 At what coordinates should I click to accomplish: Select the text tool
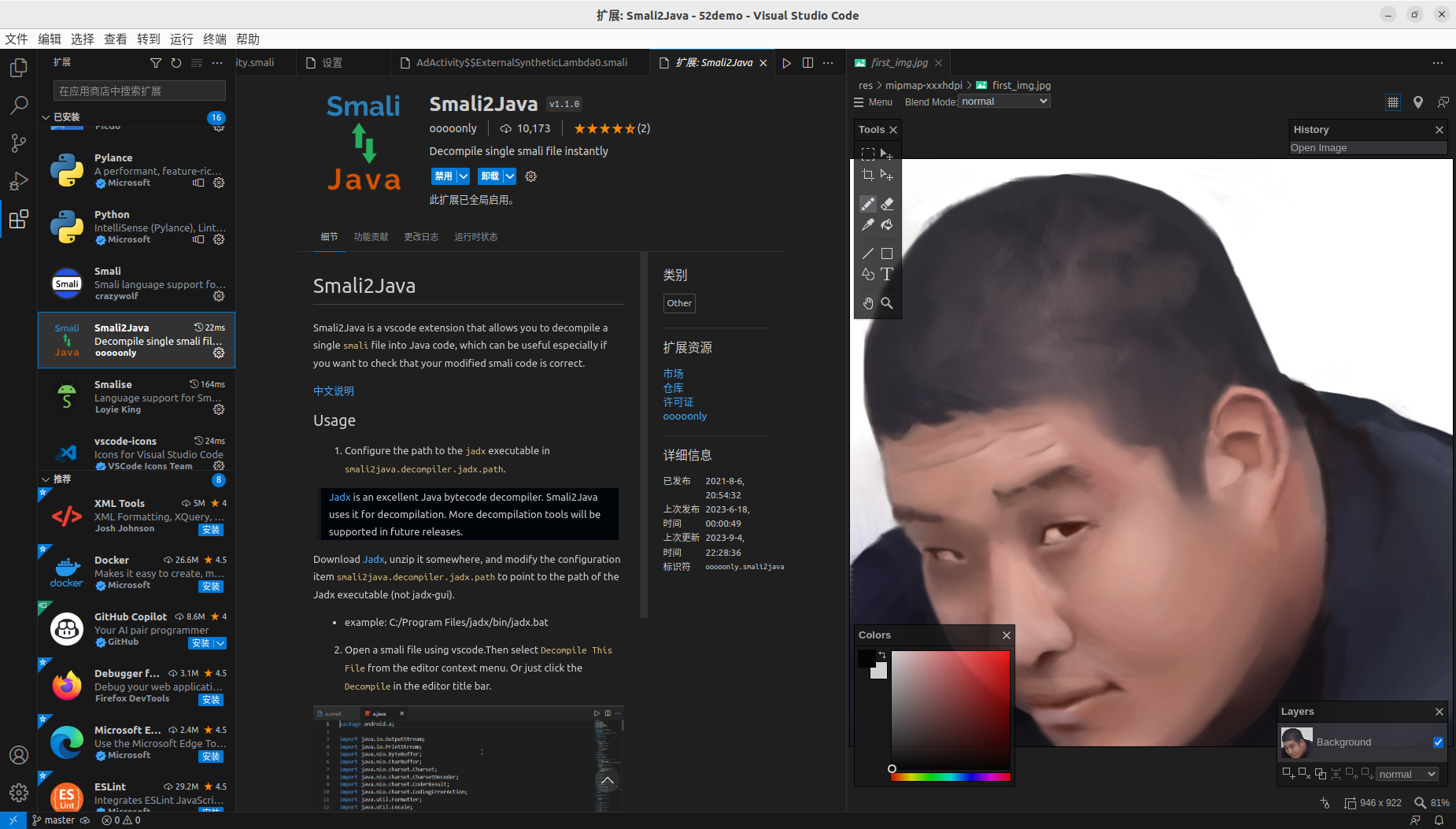887,274
